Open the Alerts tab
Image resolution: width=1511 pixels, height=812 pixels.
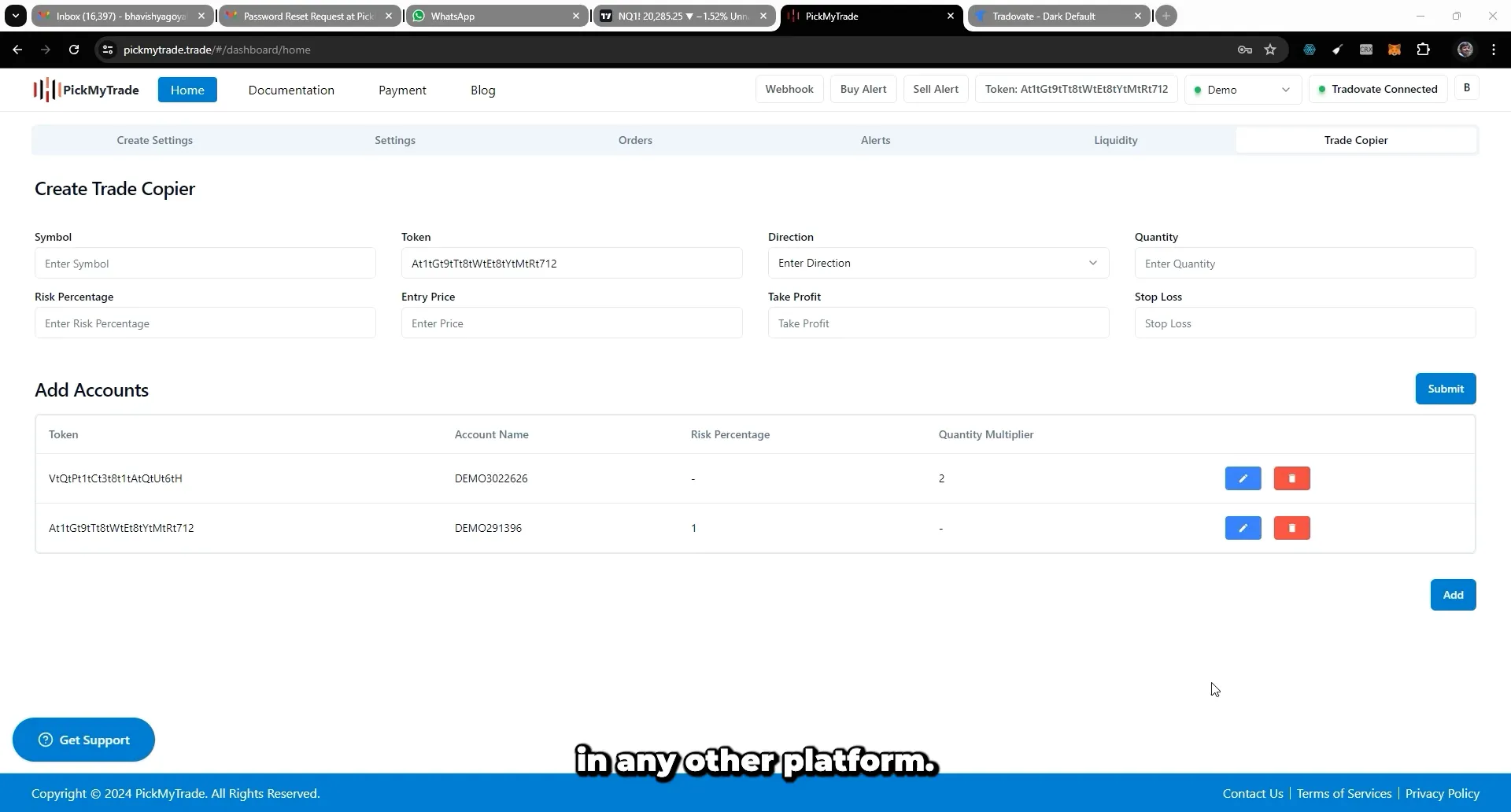(876, 140)
